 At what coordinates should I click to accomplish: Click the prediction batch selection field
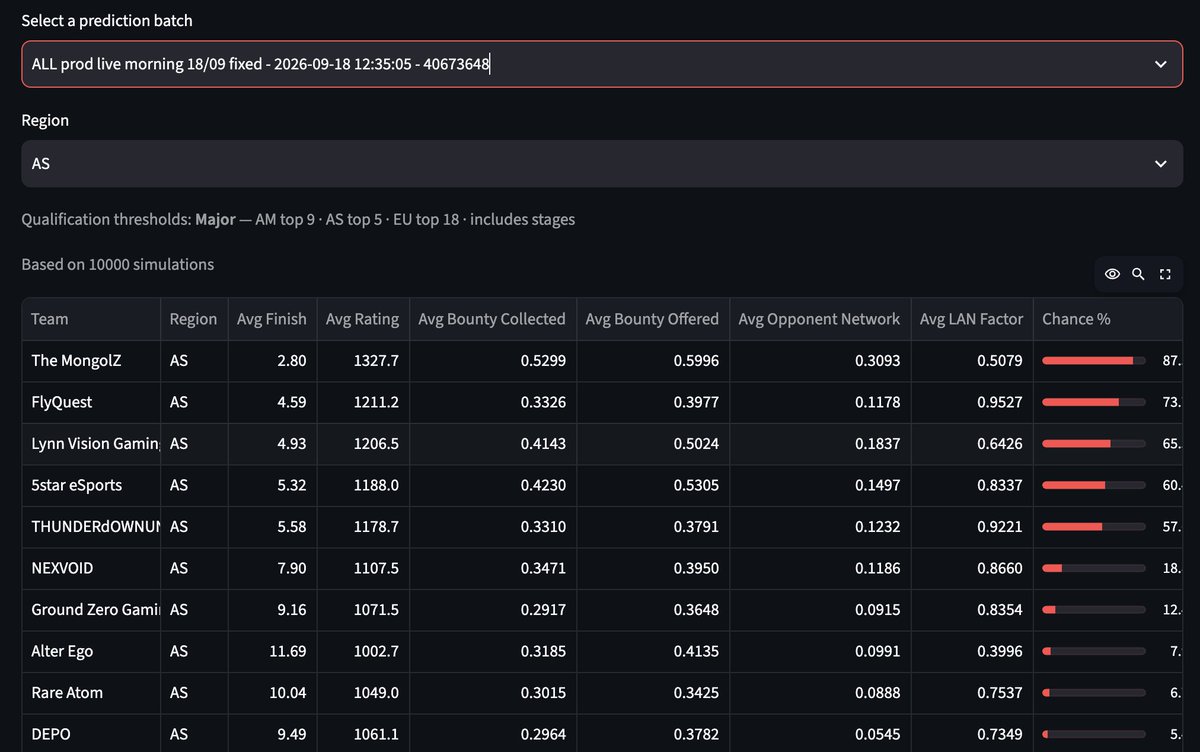pos(602,64)
